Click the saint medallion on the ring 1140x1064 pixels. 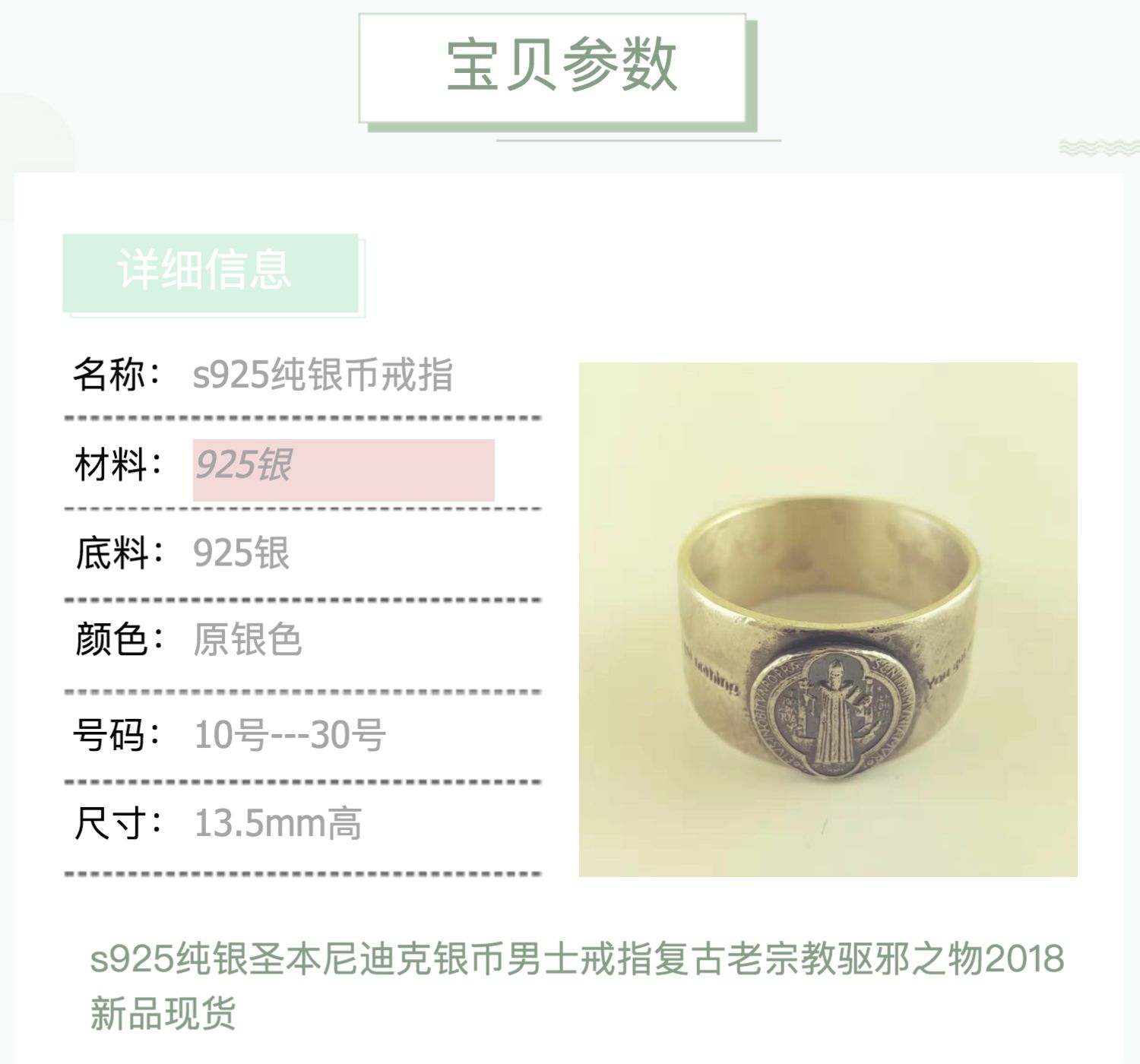coord(831,715)
